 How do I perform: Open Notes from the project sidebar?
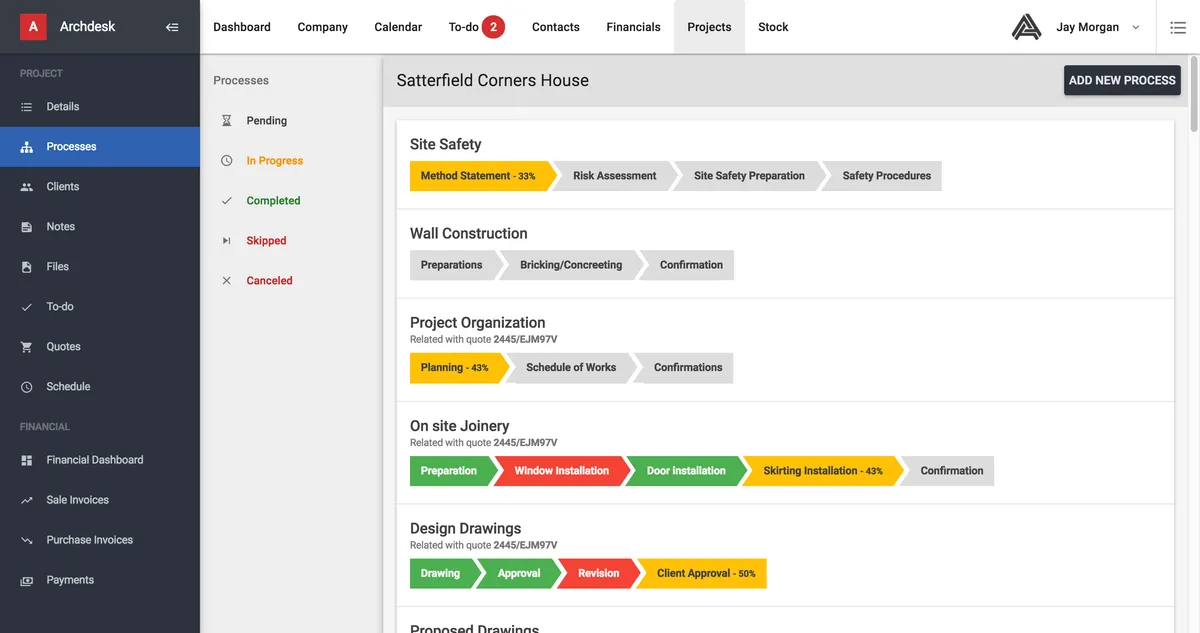pyautogui.click(x=27, y=226)
